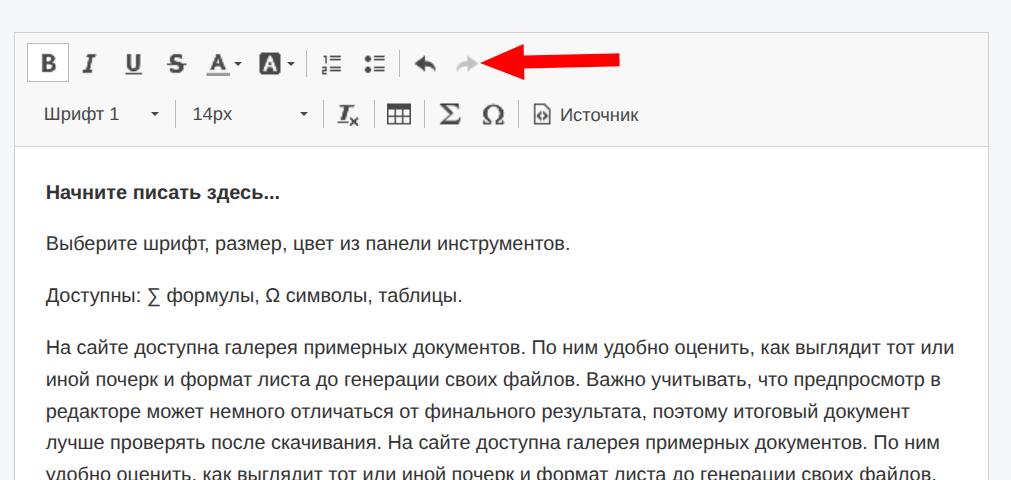Toggle Bold formatting
Image resolution: width=1011 pixels, height=480 pixels.
point(48,63)
